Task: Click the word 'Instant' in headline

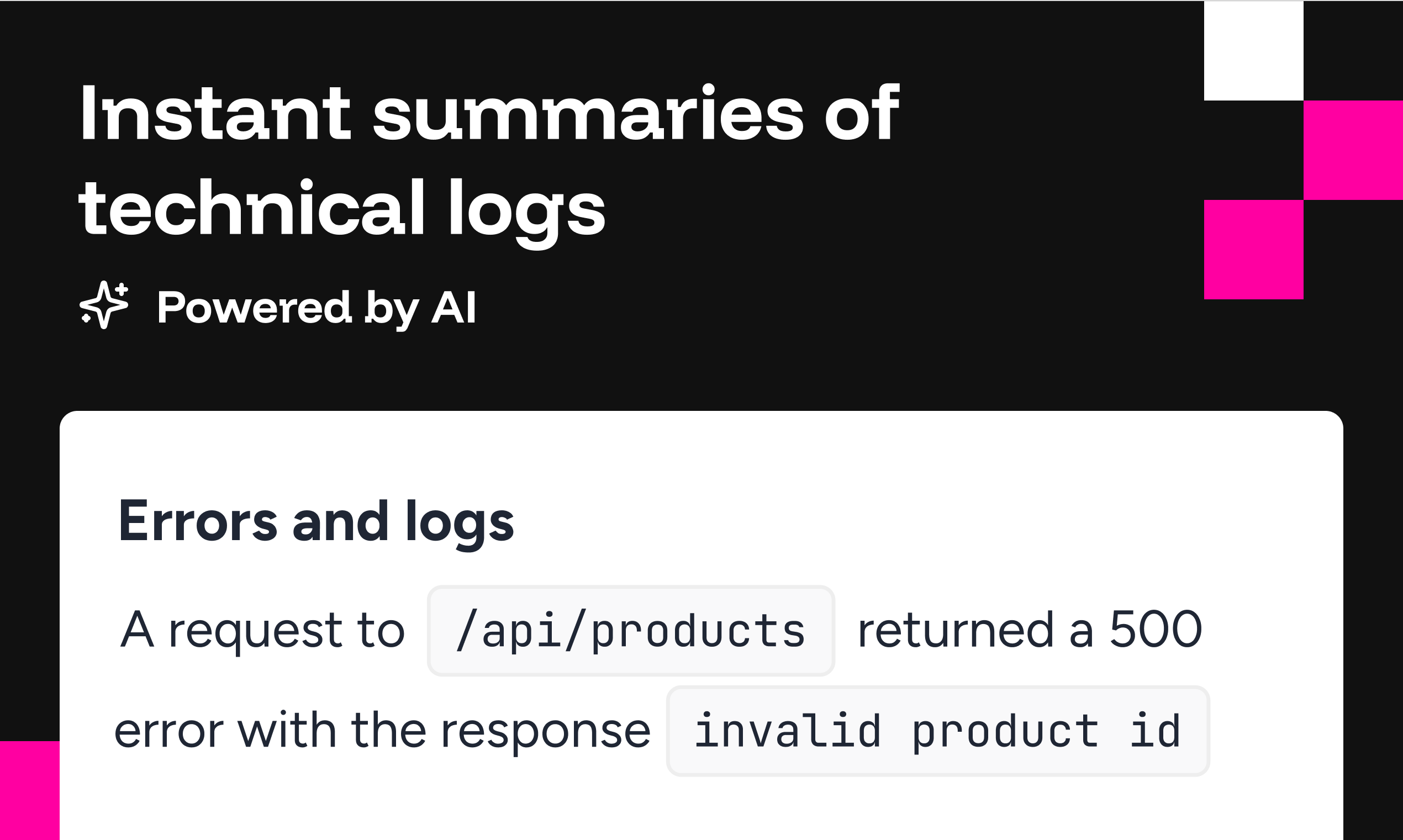Action: coord(215,113)
